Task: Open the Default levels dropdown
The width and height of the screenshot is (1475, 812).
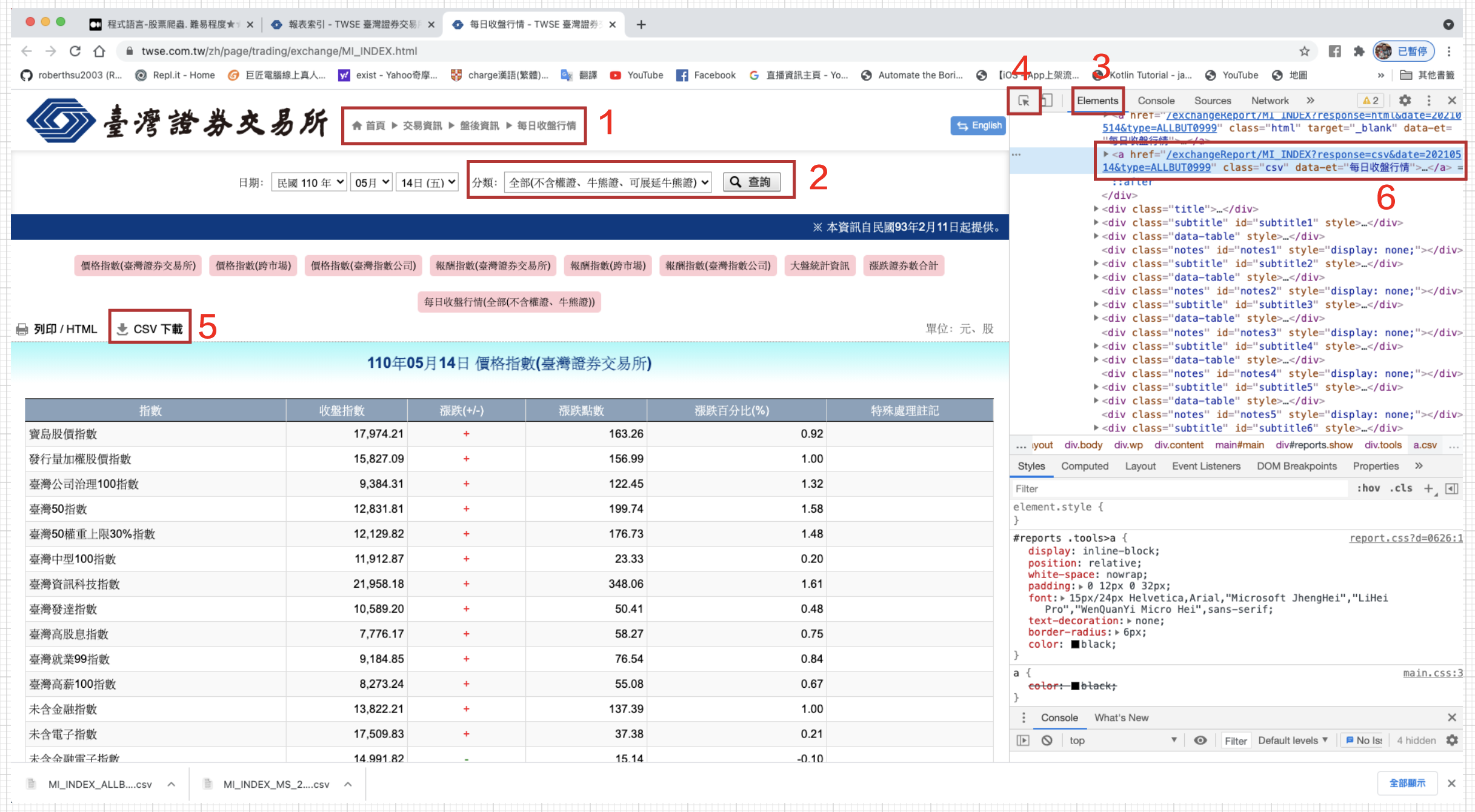Action: point(1293,740)
